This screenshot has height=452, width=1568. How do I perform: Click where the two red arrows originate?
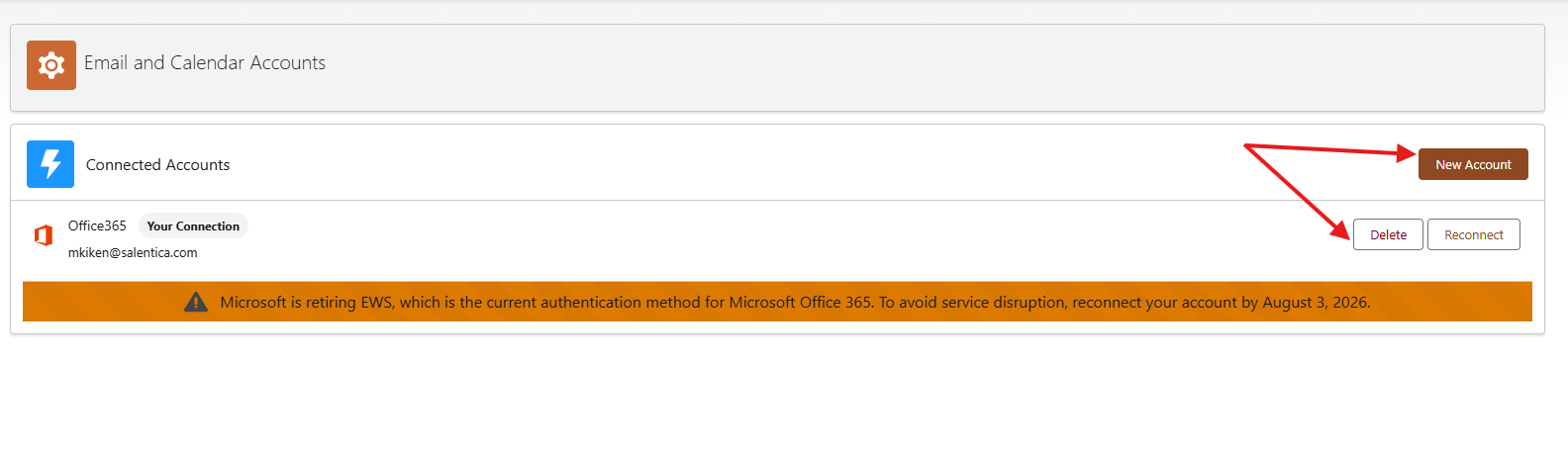pos(1246,146)
